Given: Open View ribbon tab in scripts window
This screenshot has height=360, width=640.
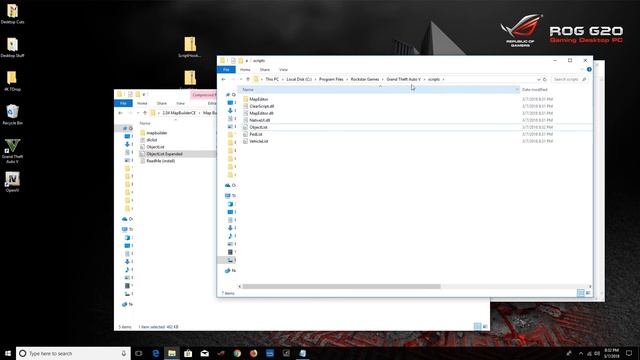Looking at the screenshot, I should click(x=283, y=70).
